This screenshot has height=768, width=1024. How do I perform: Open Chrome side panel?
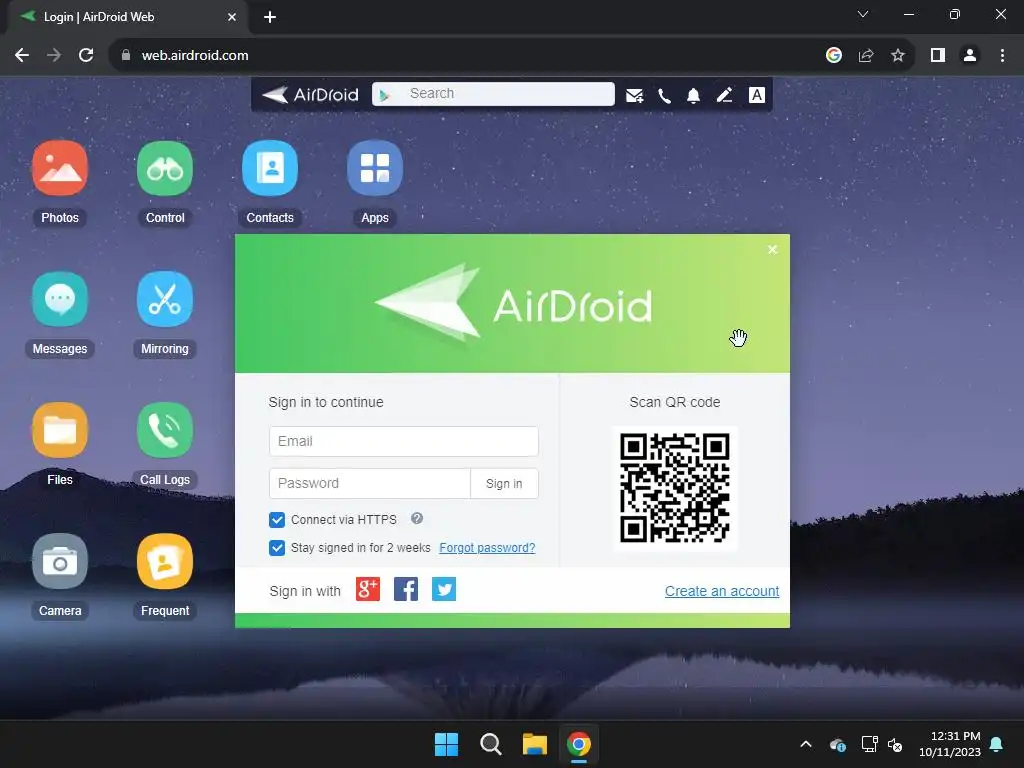click(x=938, y=56)
